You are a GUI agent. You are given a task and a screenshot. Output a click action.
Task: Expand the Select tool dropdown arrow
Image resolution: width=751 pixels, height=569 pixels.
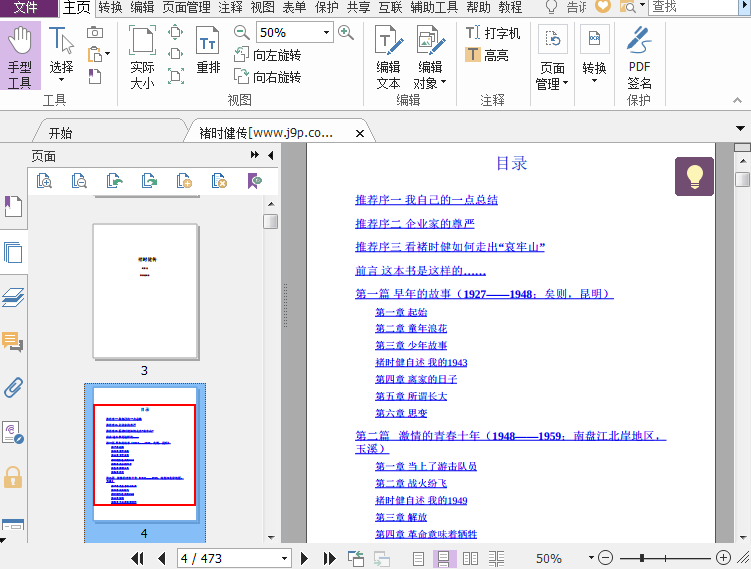pyautogui.click(x=61, y=80)
